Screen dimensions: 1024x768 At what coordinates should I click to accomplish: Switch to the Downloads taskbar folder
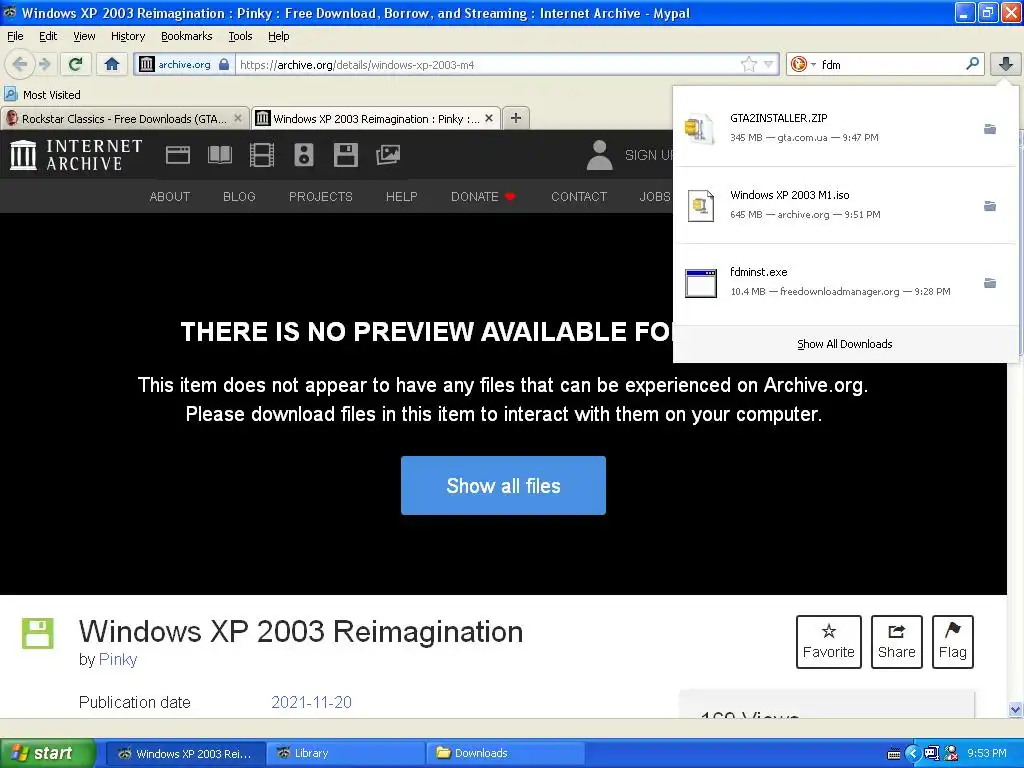[505, 753]
